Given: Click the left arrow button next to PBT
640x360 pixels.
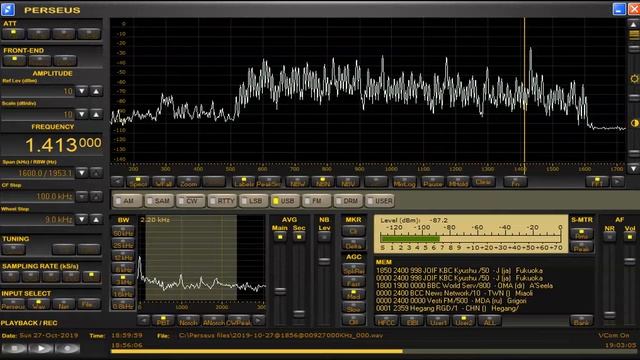Looking at the screenshot, I should pyautogui.click(x=143, y=320).
